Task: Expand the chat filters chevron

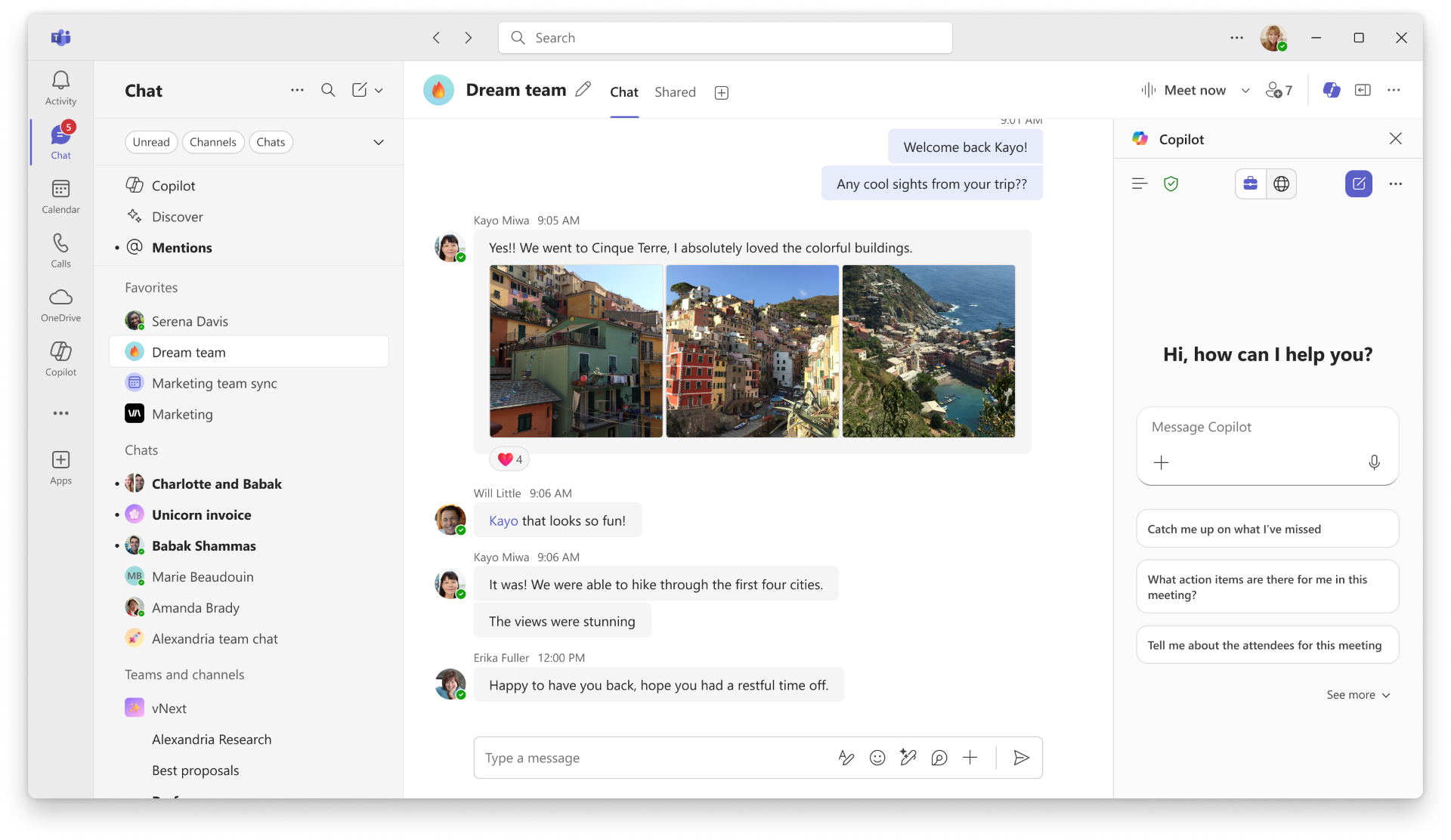Action: [379, 142]
